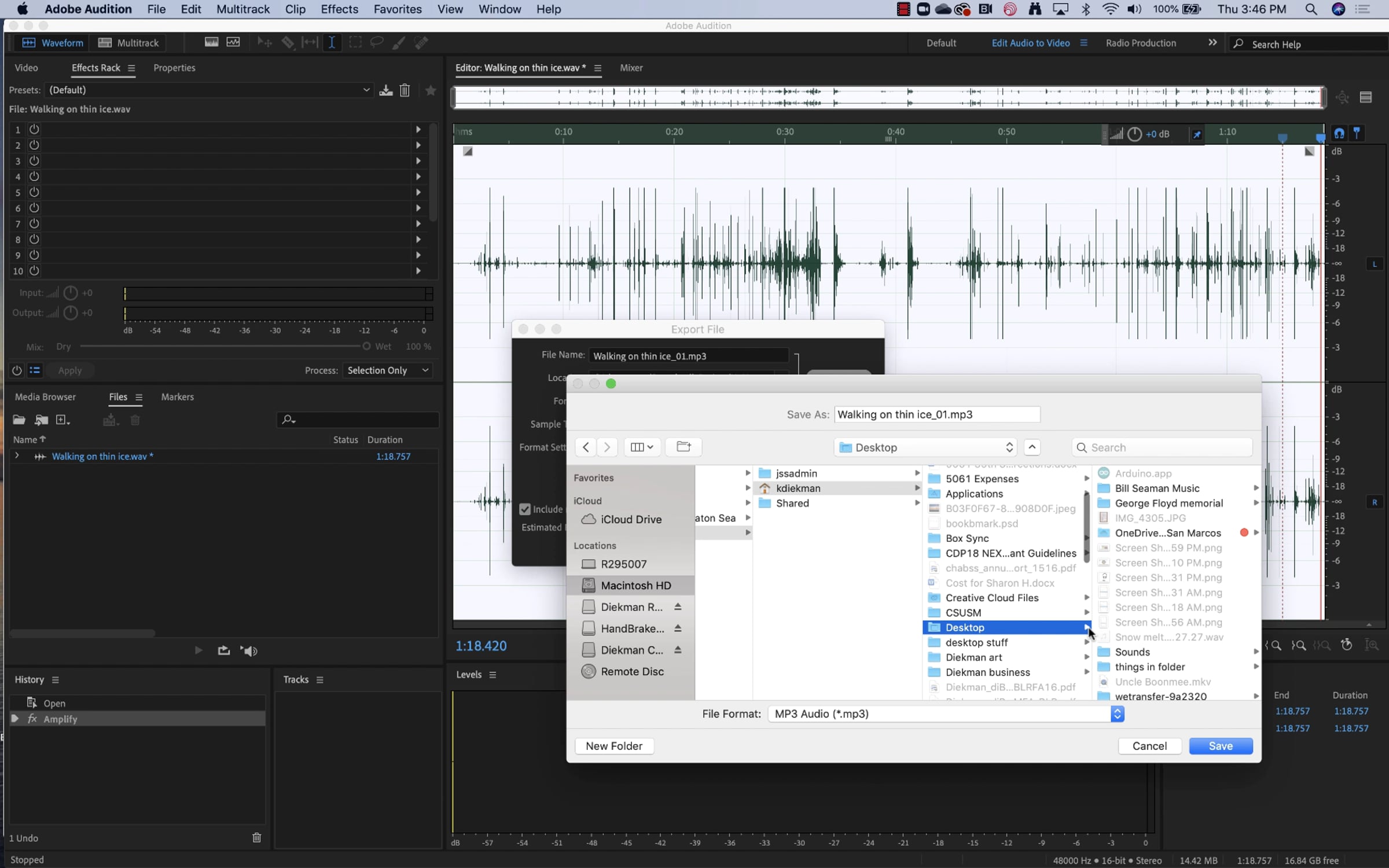Click the Open File folder icon in Files panel
Viewport: 1389px width, 868px height.
[19, 420]
